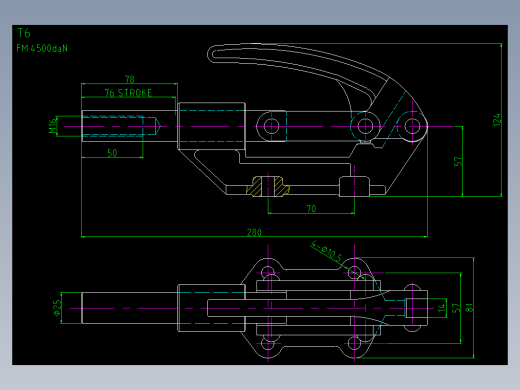Image resolution: width=520 pixels, height=390 pixels.
Task: Click the 57 vertical dimension in side view
Action: (x=458, y=161)
